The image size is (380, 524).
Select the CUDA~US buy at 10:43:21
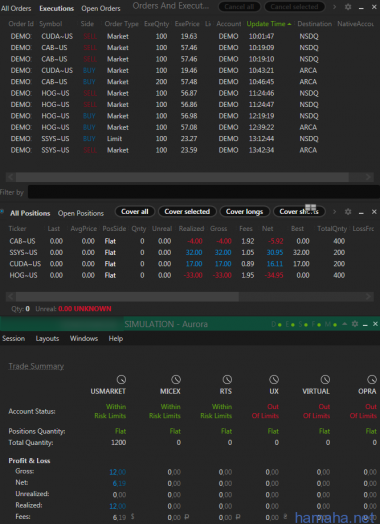[x=190, y=71]
